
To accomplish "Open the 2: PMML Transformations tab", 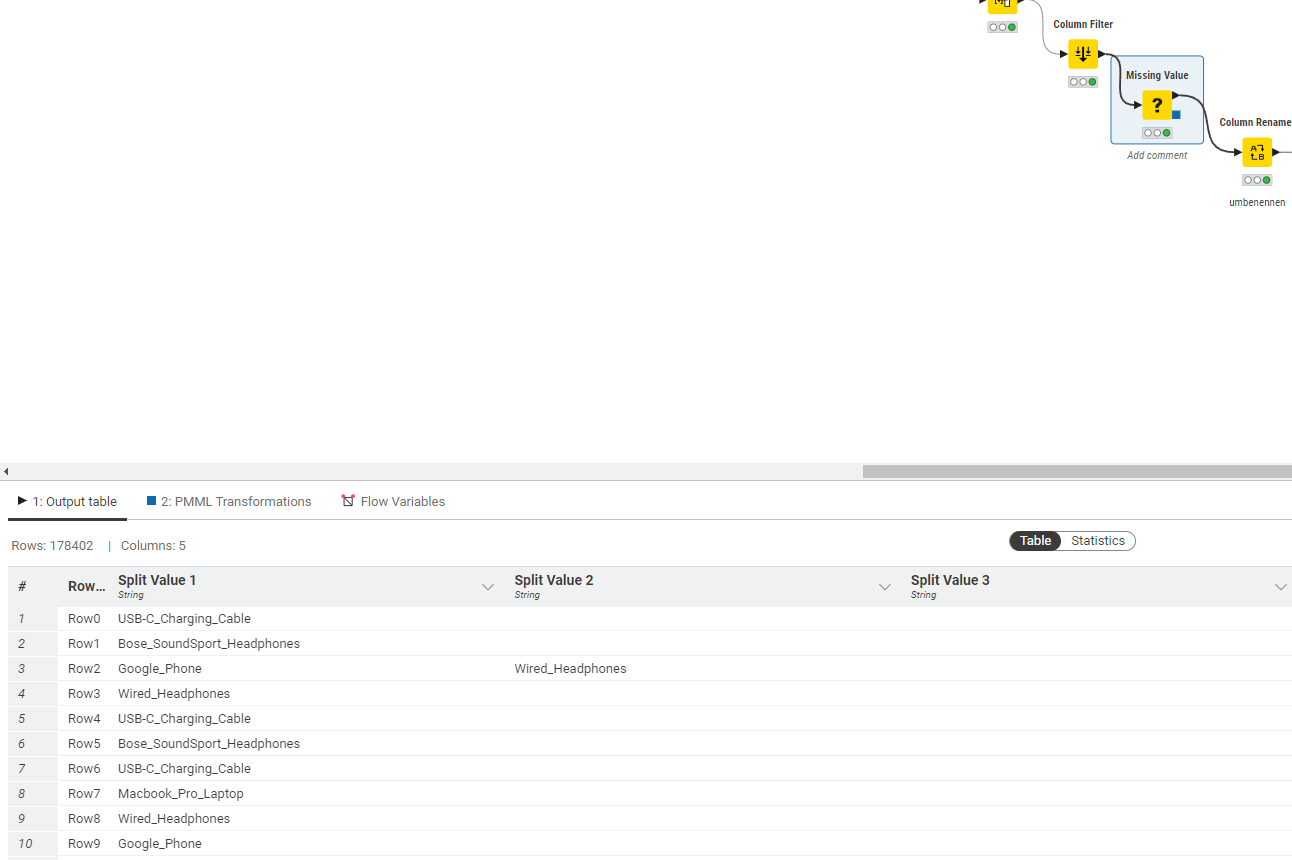I will tap(229, 501).
